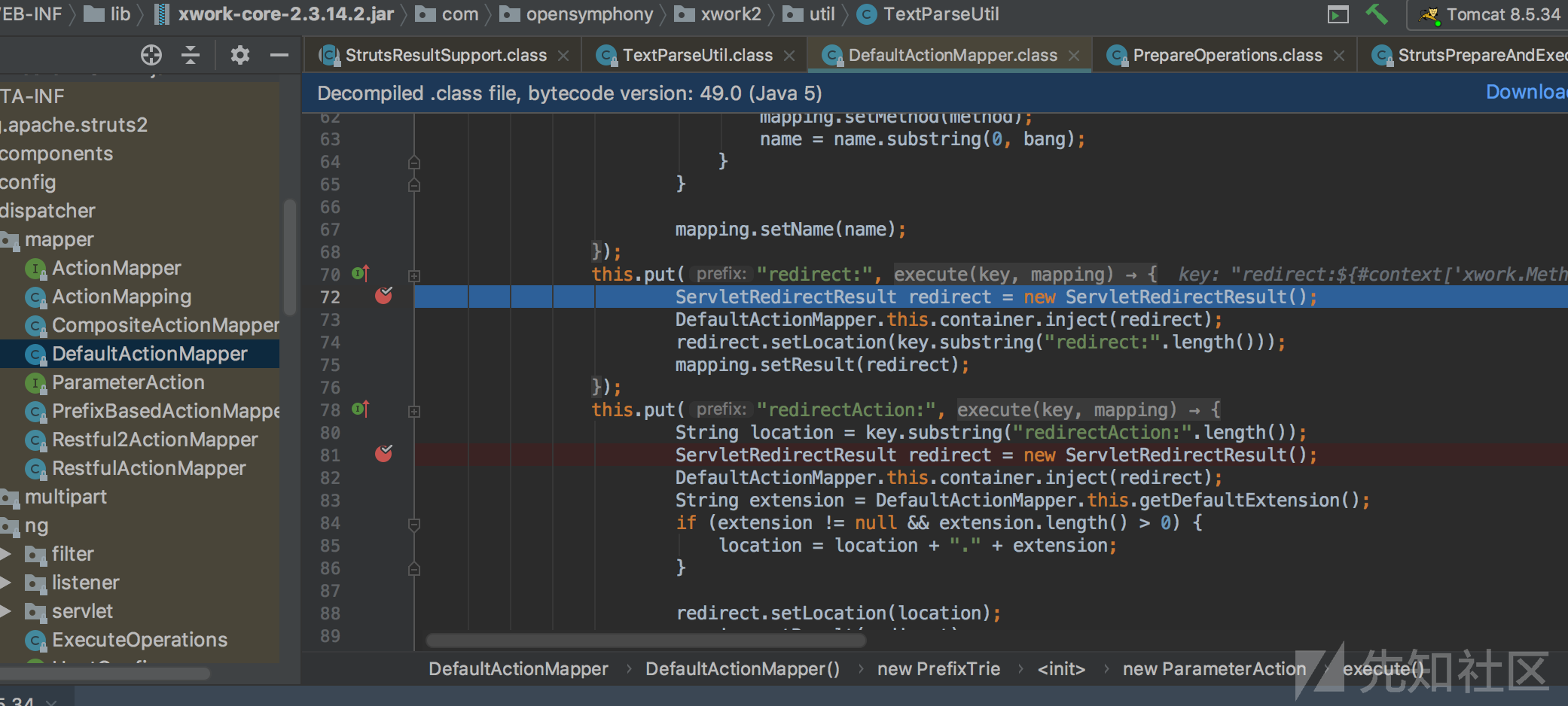This screenshot has height=706, width=1568.
Task: Collapse code block ending at line 65
Action: tap(414, 184)
